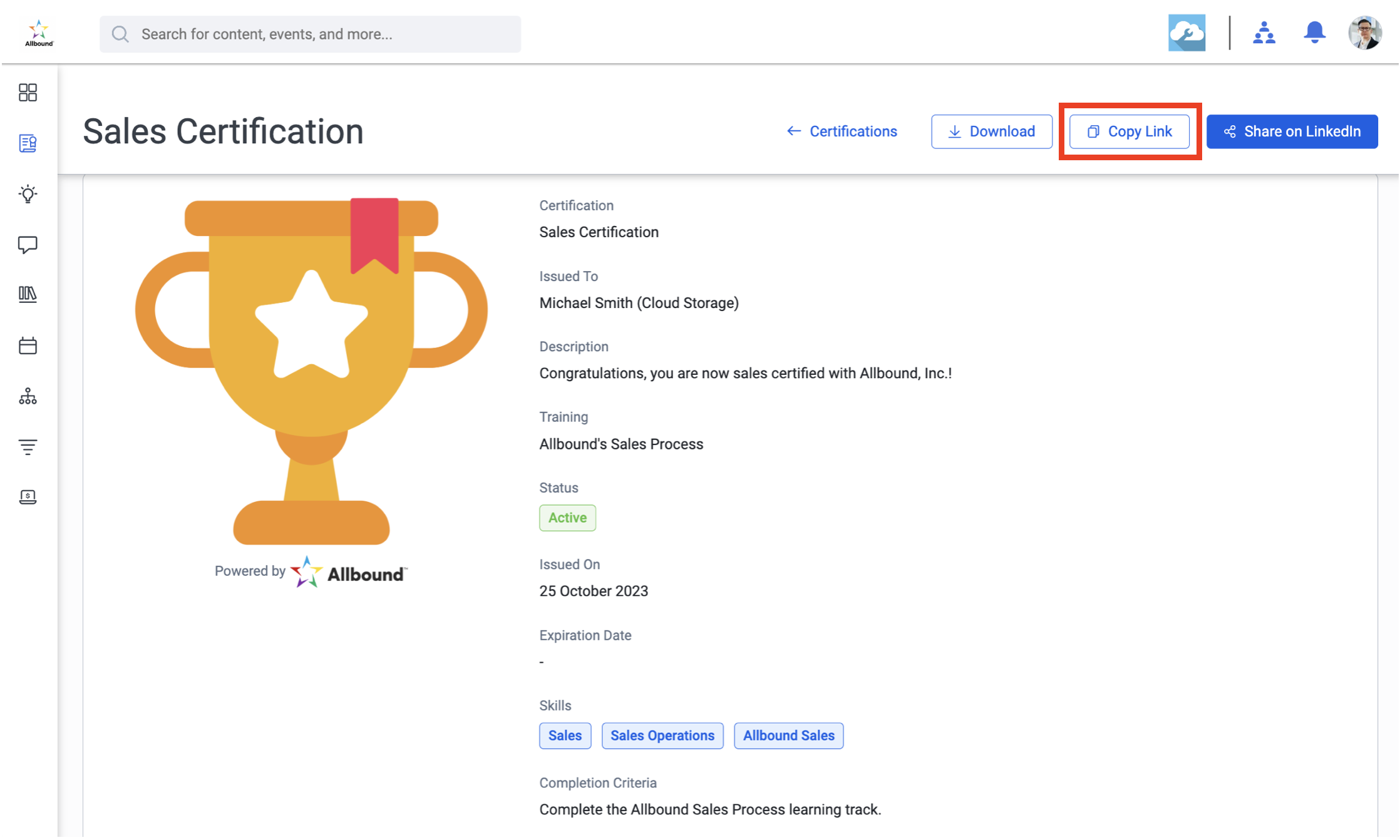The image size is (1400, 840).
Task: Click the Sales Certification value under Certification
Action: pos(599,232)
